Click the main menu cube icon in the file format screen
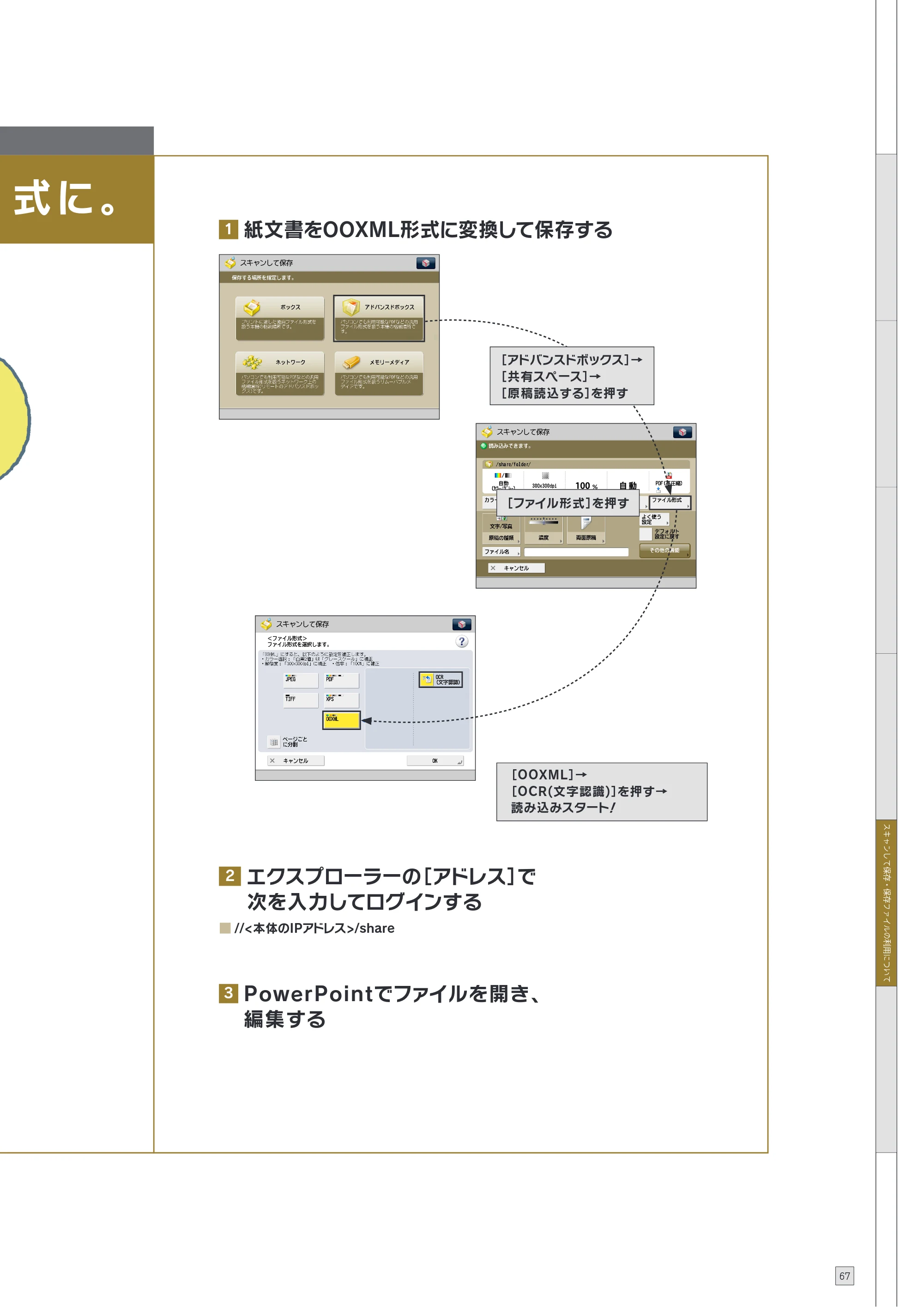The height and width of the screenshot is (1307, 924). click(x=462, y=625)
